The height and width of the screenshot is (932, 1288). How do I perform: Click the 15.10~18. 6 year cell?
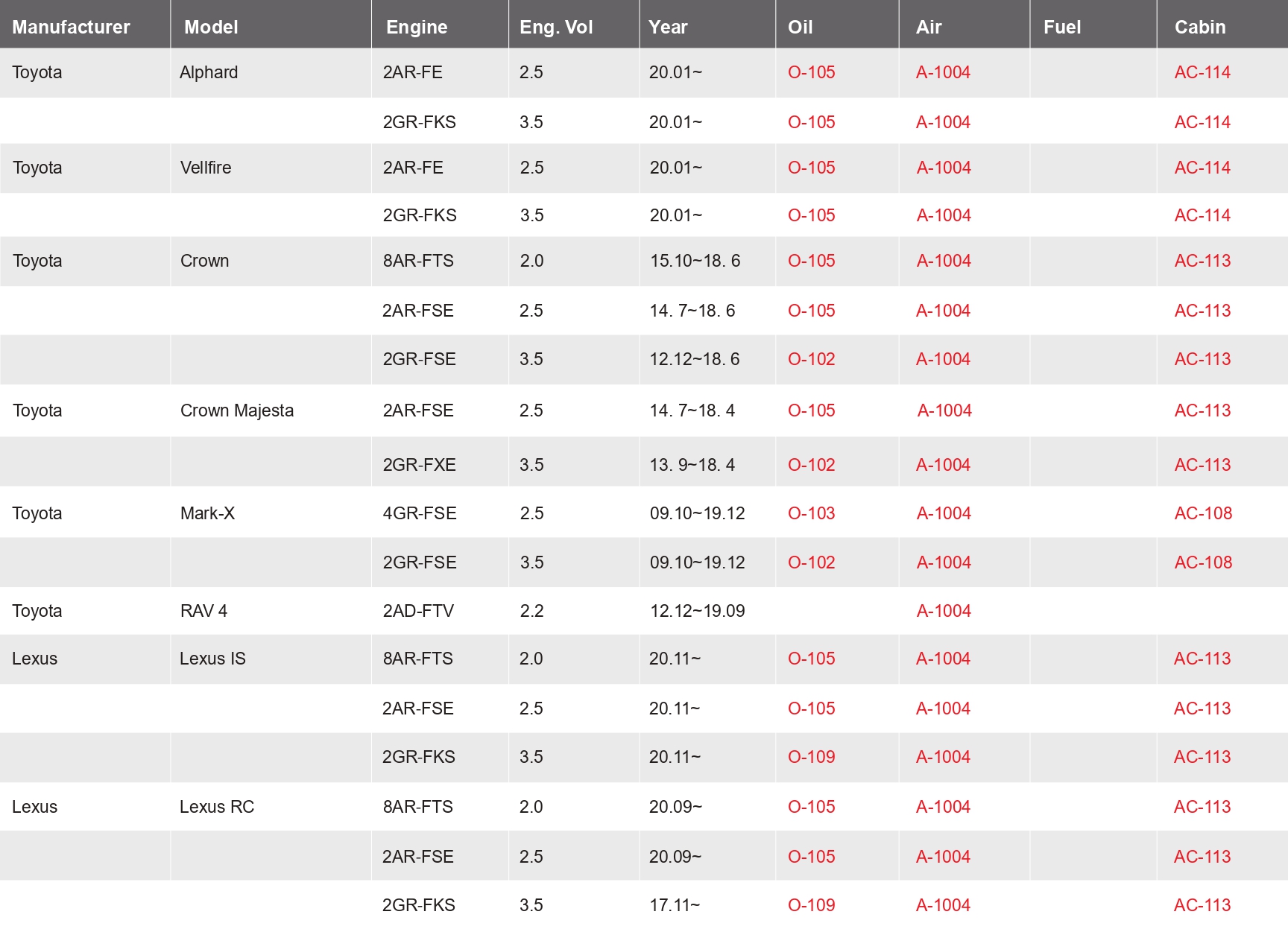click(x=695, y=261)
